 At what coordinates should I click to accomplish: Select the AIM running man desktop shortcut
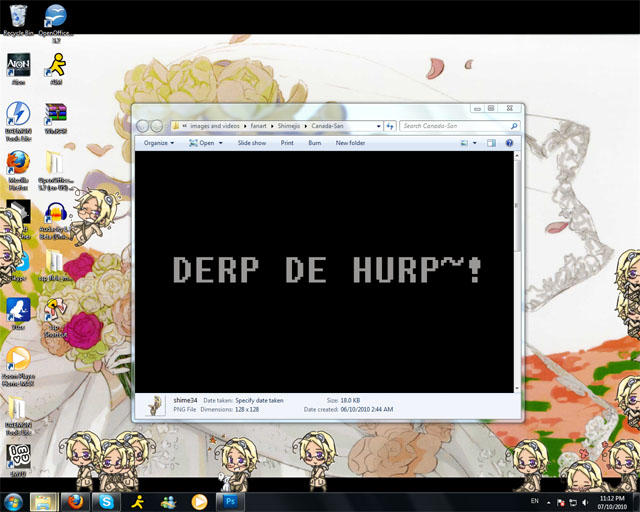tap(56, 69)
